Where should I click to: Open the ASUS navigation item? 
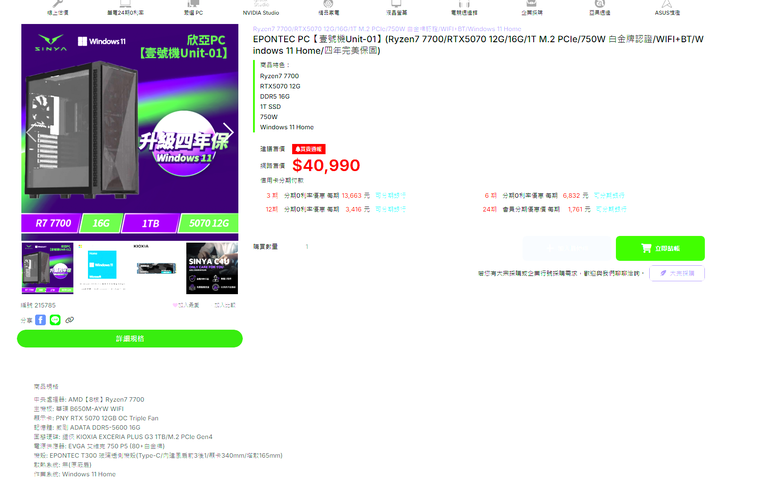click(667, 8)
